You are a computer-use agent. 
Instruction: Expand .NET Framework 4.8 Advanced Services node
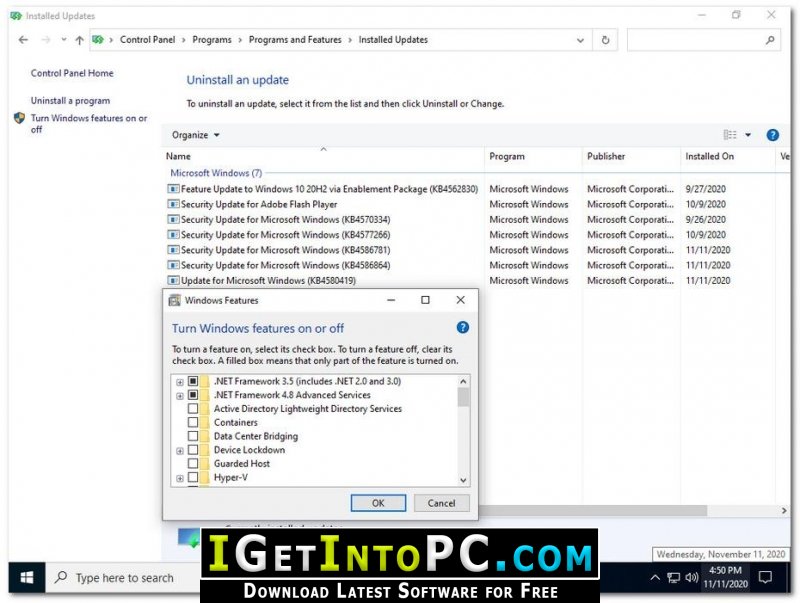pos(180,396)
